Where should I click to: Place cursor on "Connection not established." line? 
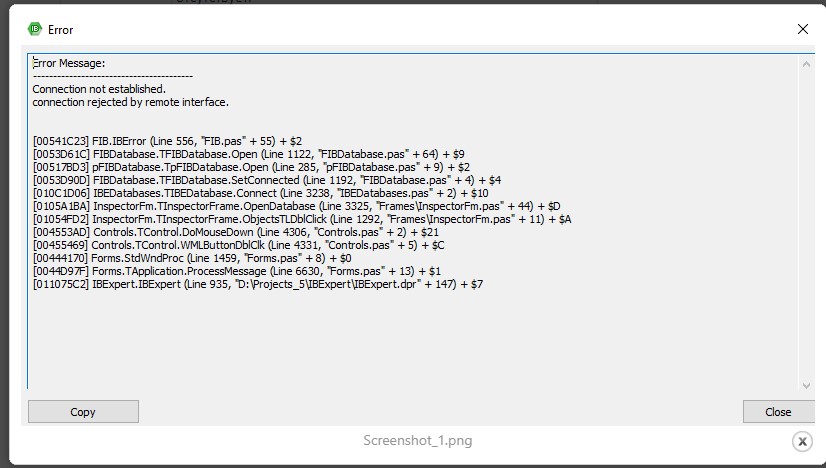click(x=99, y=89)
